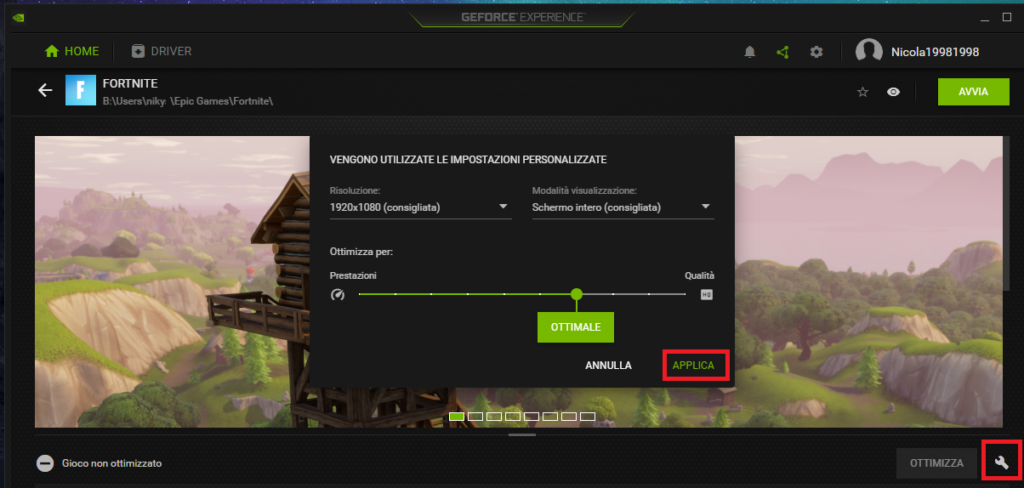Click the panel collapse handle below screenshot
Screen dimensions: 1024x488
[x=522, y=434]
